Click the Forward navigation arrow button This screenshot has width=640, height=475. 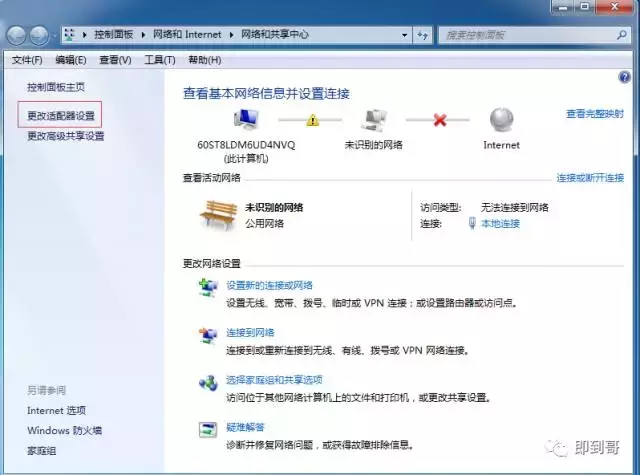39,36
